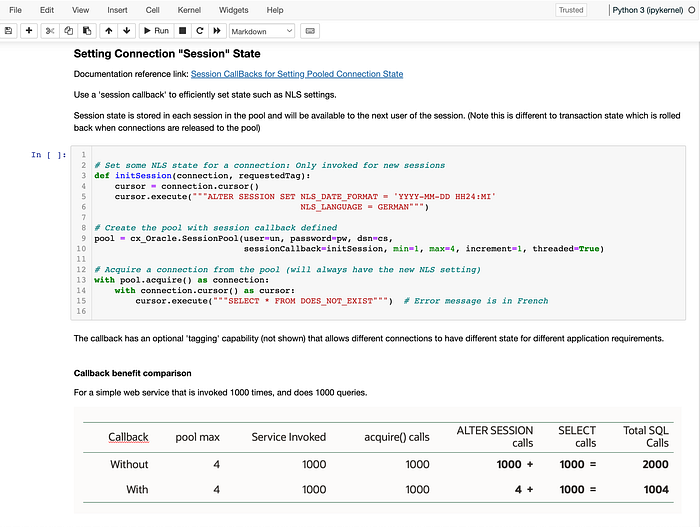
Task: Click the Python 3 kernel indicator
Action: click(x=647, y=10)
